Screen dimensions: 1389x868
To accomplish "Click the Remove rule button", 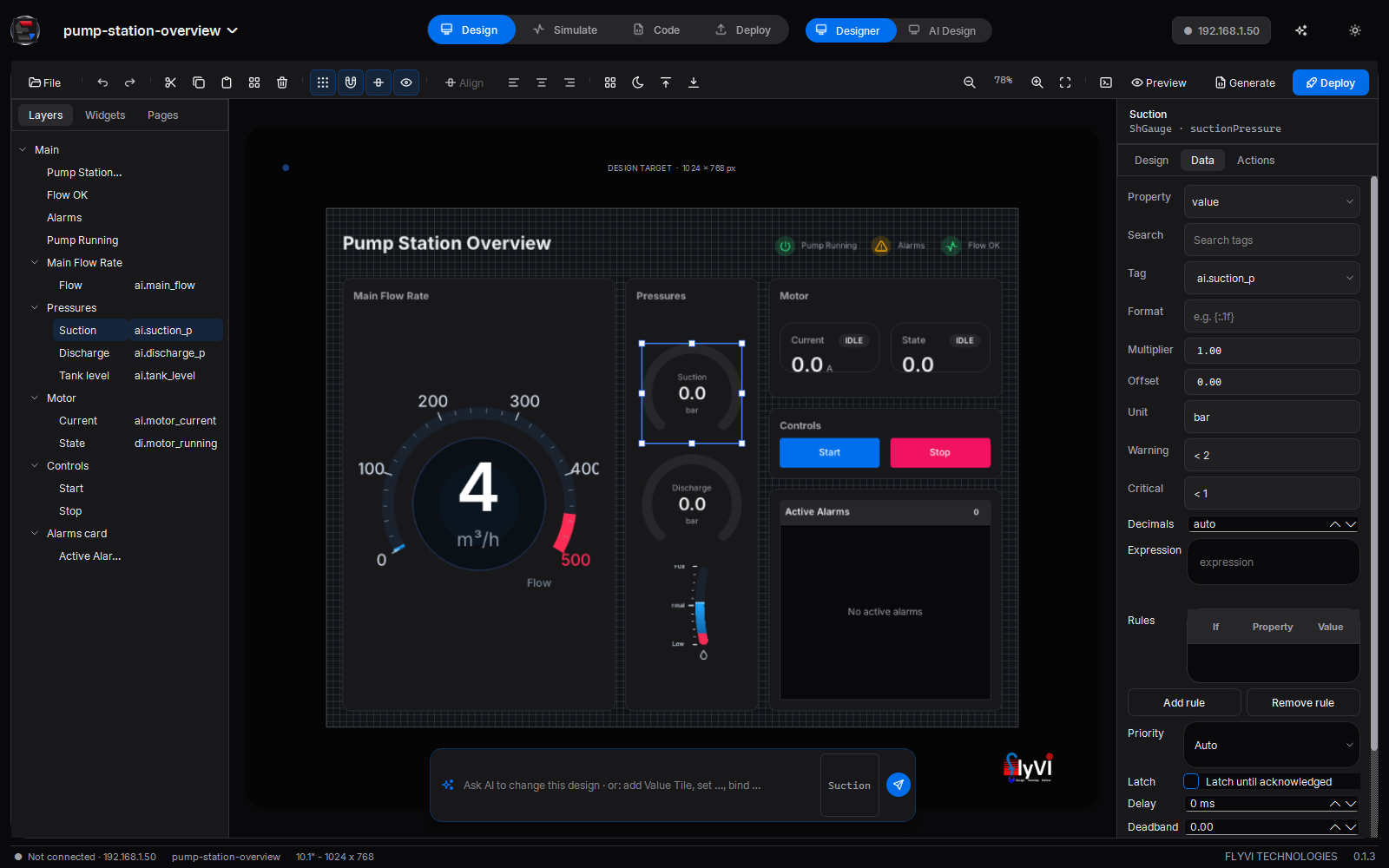I will 1303,702.
